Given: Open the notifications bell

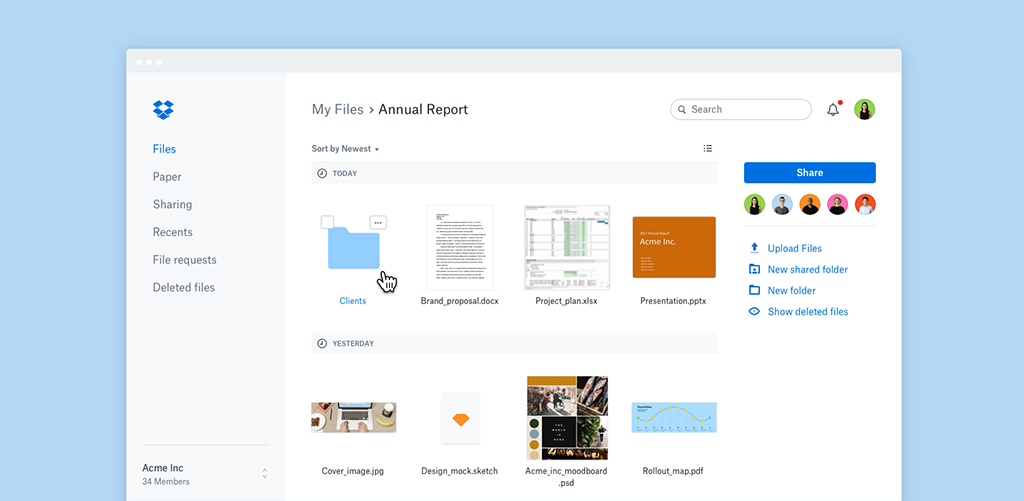Looking at the screenshot, I should [x=833, y=110].
